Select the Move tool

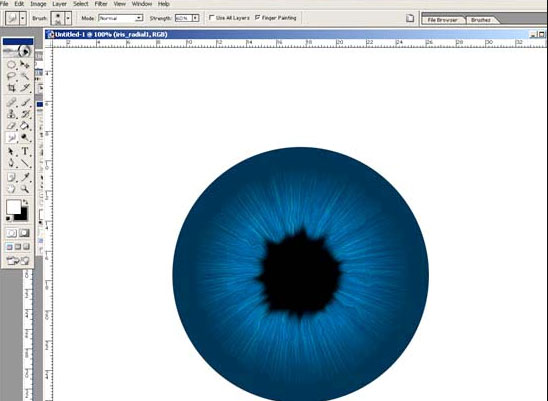click(x=24, y=65)
